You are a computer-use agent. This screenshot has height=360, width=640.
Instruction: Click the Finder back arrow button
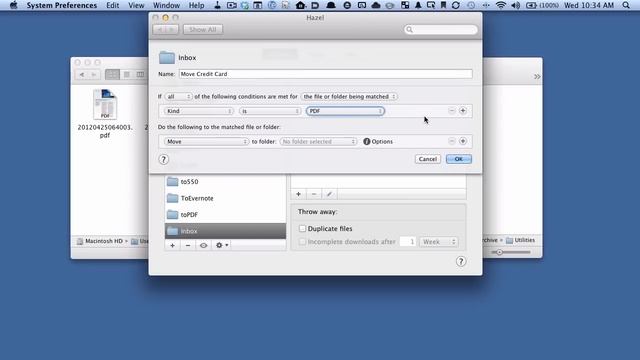[x=82, y=74]
